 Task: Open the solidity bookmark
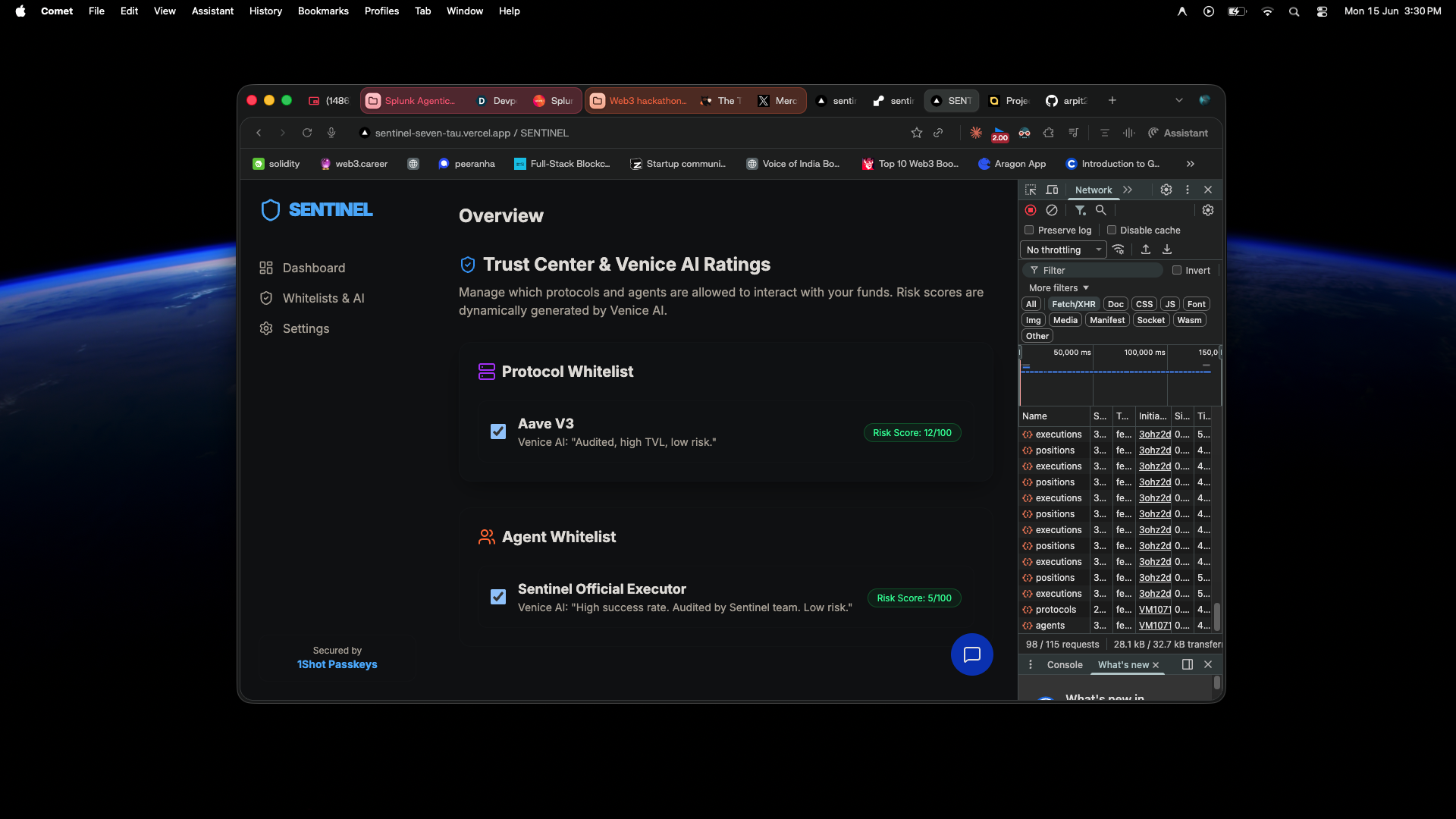[x=276, y=164]
